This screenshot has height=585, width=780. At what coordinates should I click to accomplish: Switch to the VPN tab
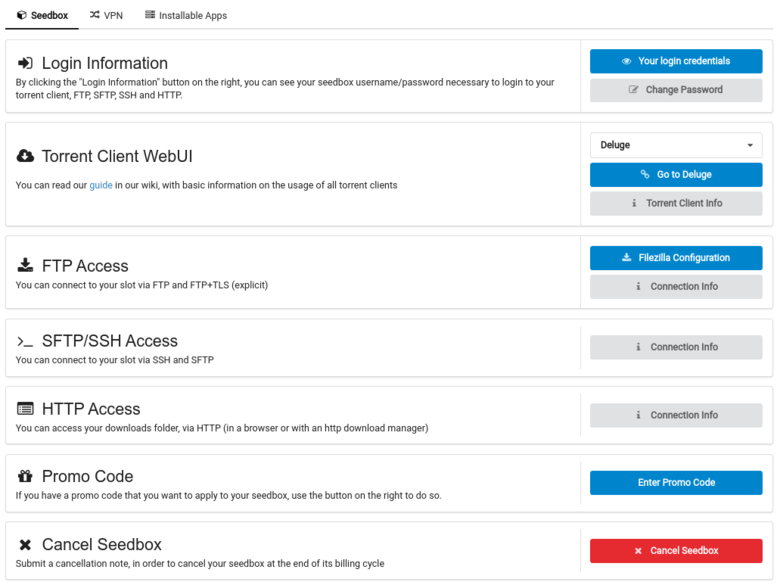(106, 15)
